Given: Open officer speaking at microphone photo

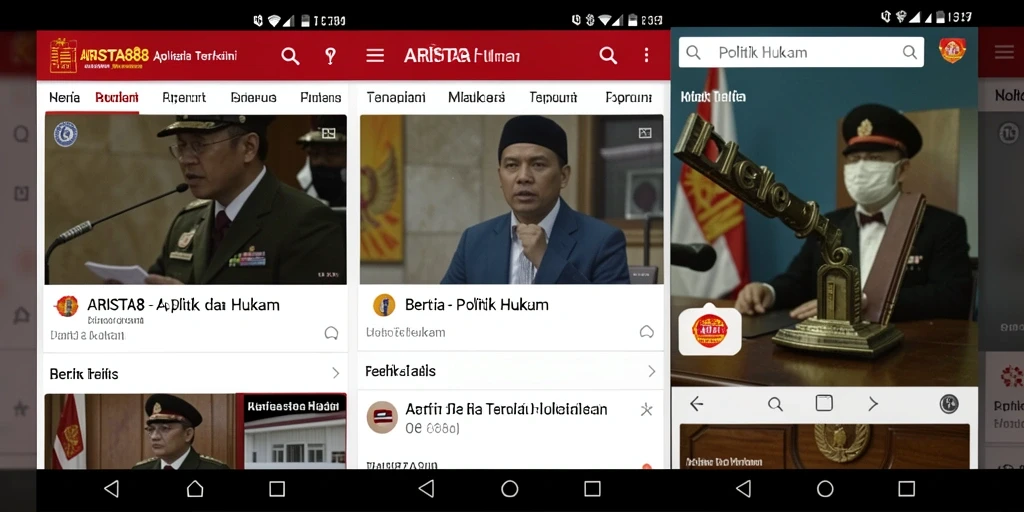Looking at the screenshot, I should click(195, 199).
